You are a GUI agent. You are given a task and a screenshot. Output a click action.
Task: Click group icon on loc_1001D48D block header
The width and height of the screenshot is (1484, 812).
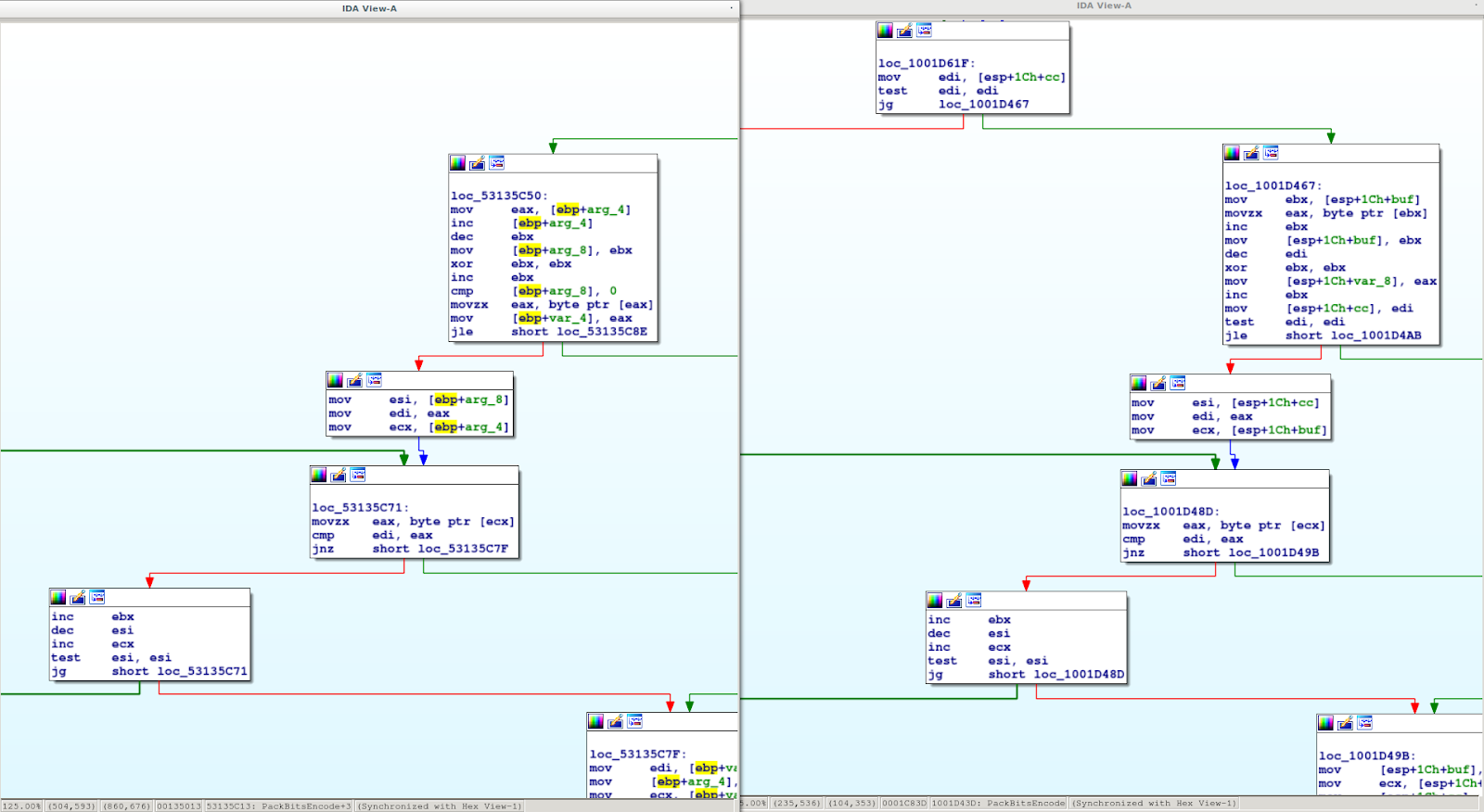(x=1169, y=478)
